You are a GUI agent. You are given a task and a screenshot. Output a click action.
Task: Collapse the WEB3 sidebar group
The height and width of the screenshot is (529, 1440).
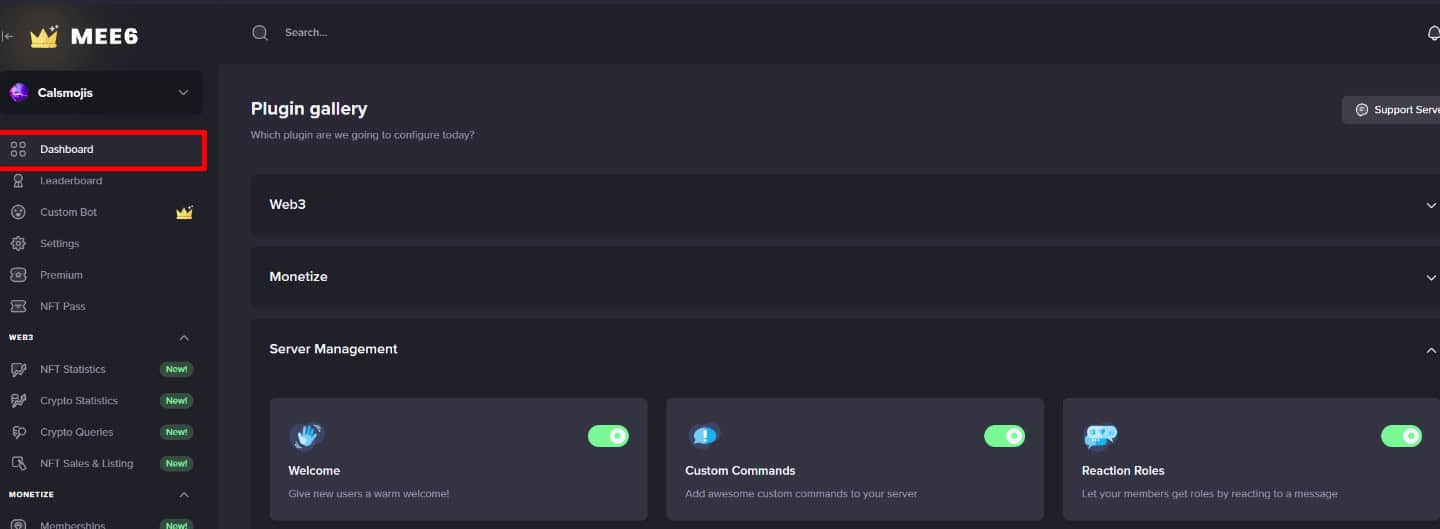(x=184, y=338)
